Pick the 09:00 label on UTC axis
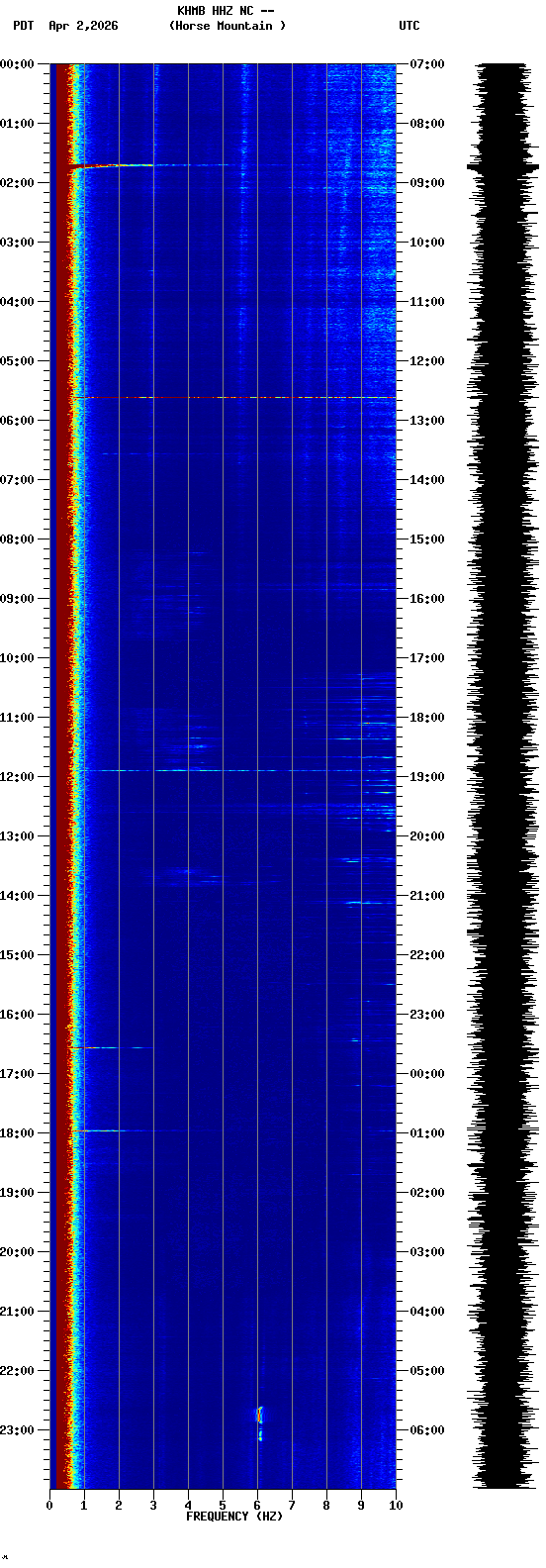 coord(426,183)
